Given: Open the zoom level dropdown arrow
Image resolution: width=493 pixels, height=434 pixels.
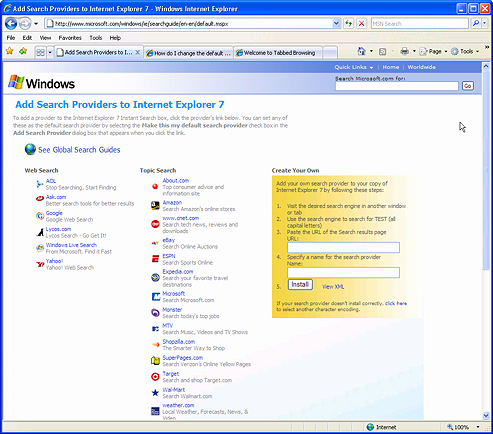Looking at the screenshot, I should [x=478, y=427].
